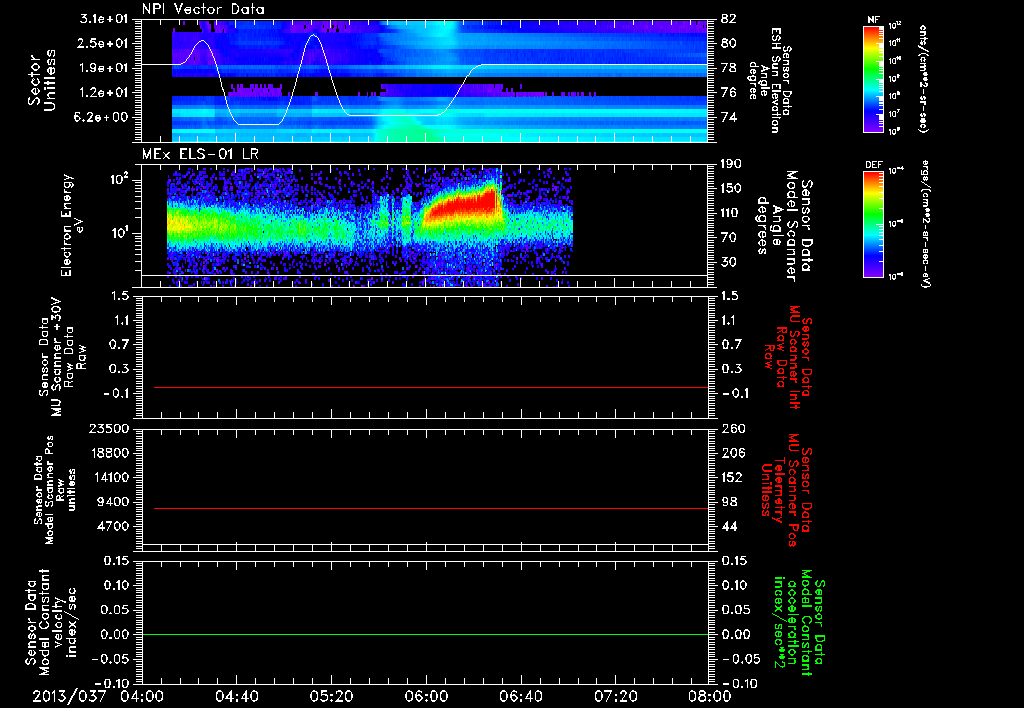Click the NF colorbar units label
The image size is (1024, 708).
click(923, 79)
